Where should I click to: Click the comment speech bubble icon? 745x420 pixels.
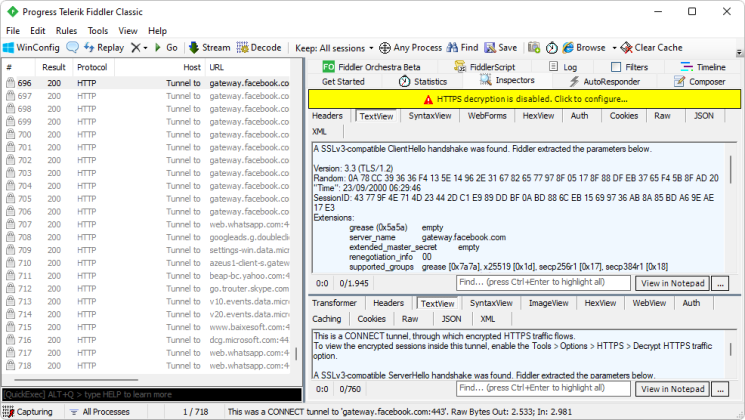[72, 48]
